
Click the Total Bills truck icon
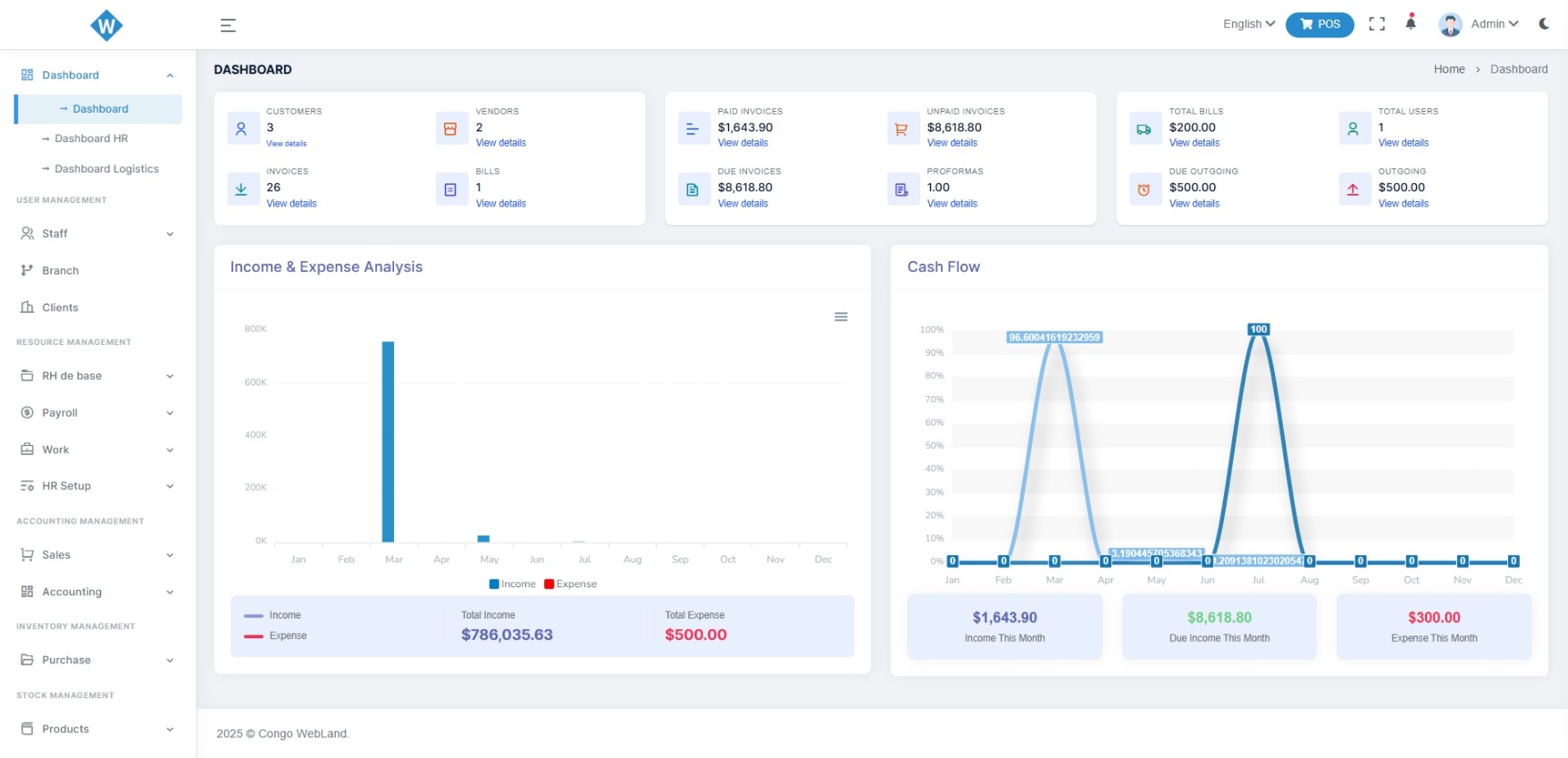1144,129
